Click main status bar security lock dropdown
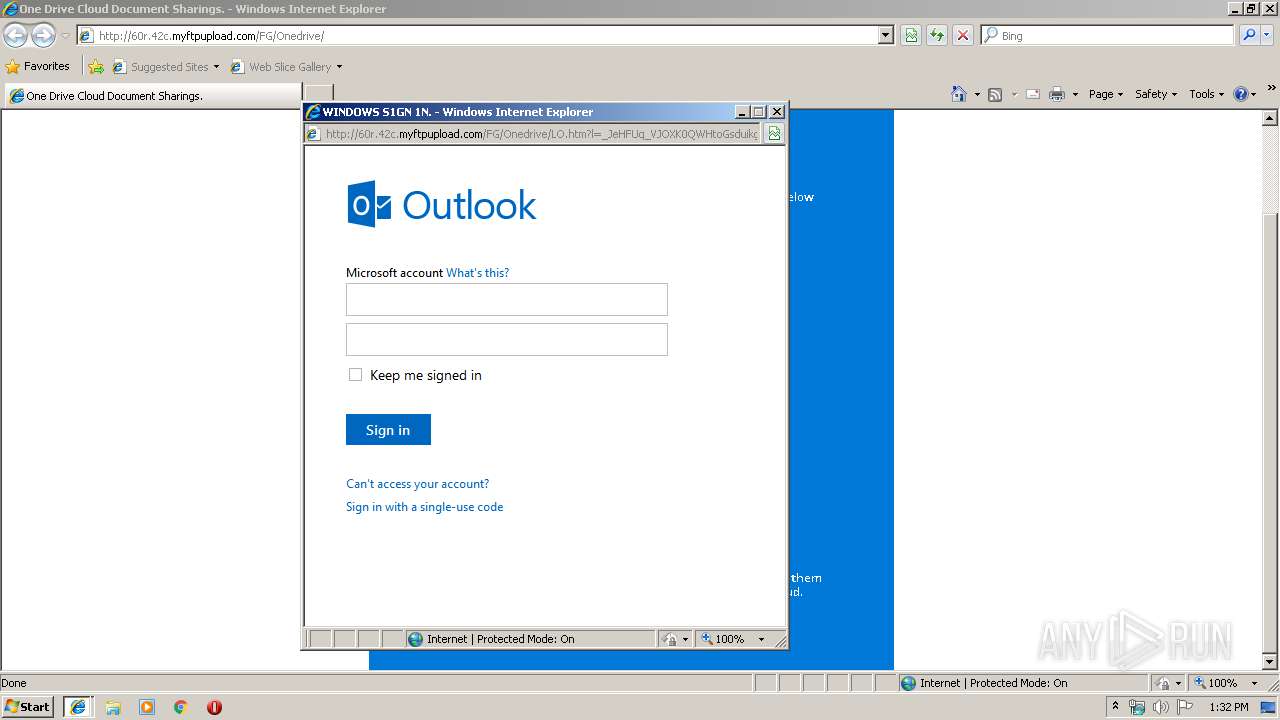 (1168, 683)
